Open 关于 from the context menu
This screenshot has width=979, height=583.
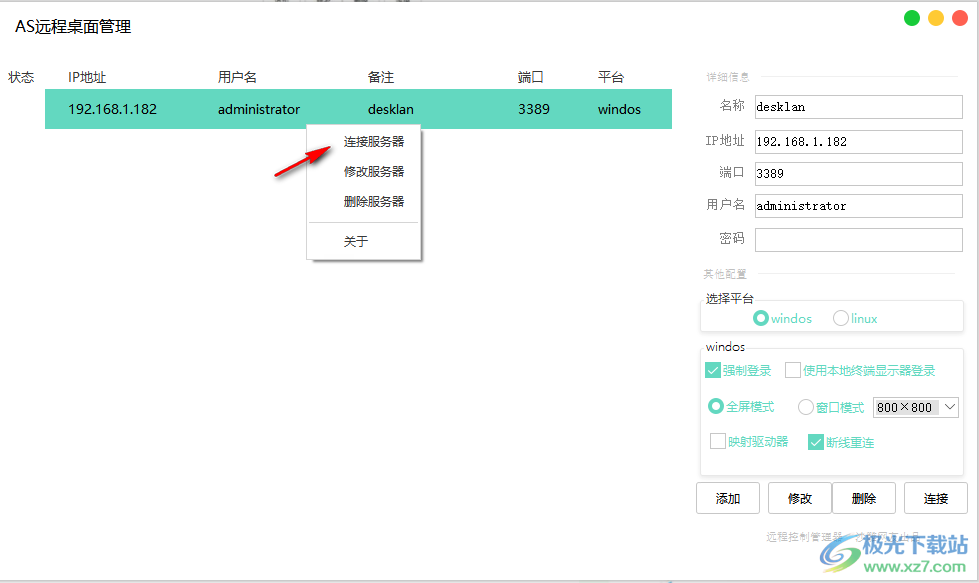(x=356, y=242)
